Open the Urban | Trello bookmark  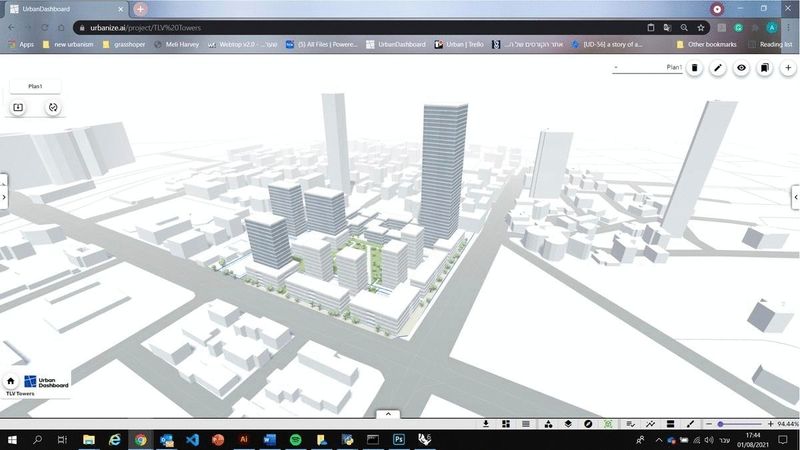(x=459, y=44)
